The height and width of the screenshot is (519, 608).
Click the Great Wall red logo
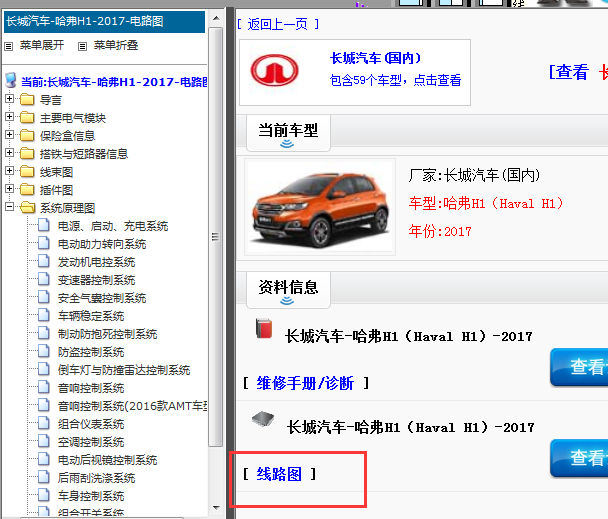point(275,71)
